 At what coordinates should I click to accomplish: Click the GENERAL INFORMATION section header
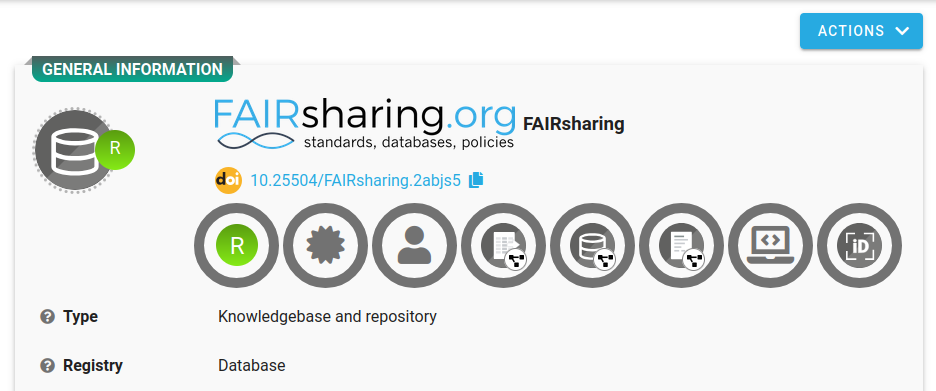(x=133, y=69)
